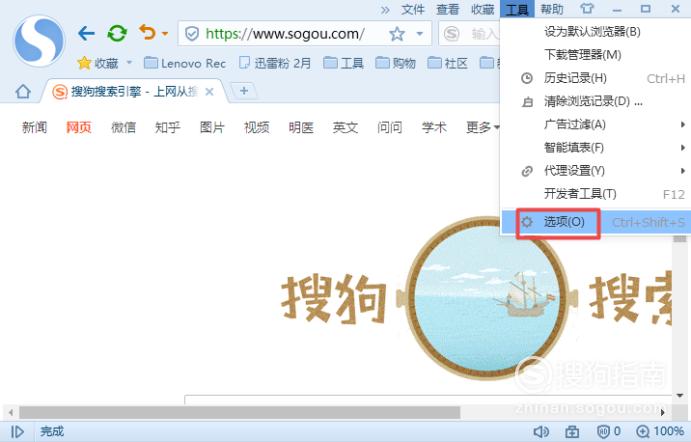The width and height of the screenshot is (691, 442).
Task: Open 迅雷粉 2月 bookmark
Action: tap(275, 63)
